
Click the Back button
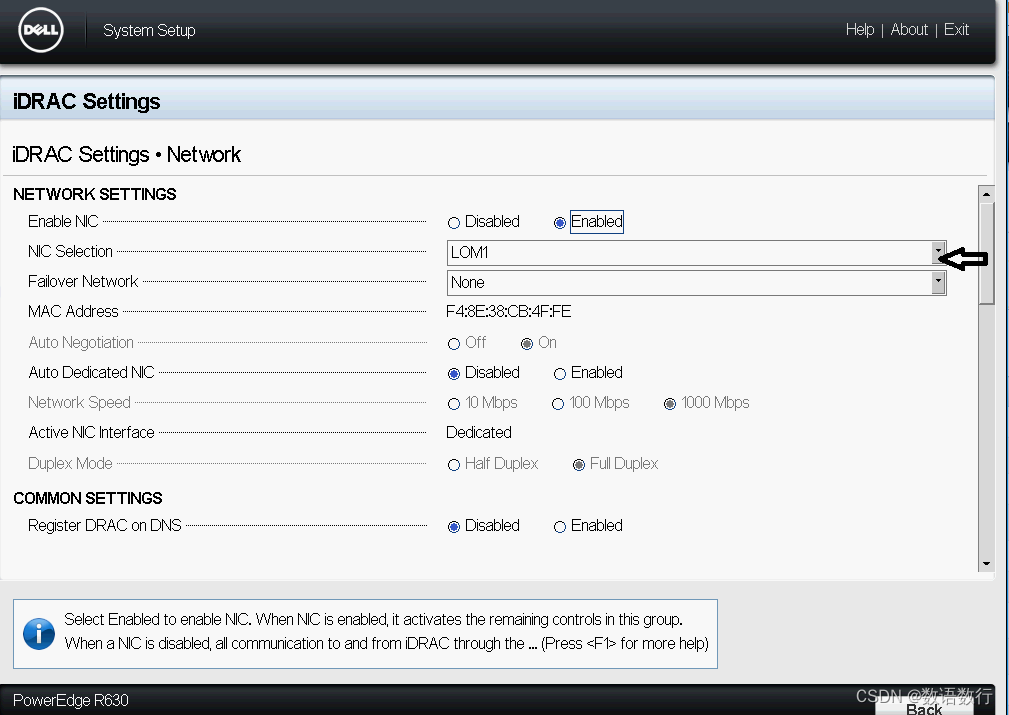(x=924, y=708)
